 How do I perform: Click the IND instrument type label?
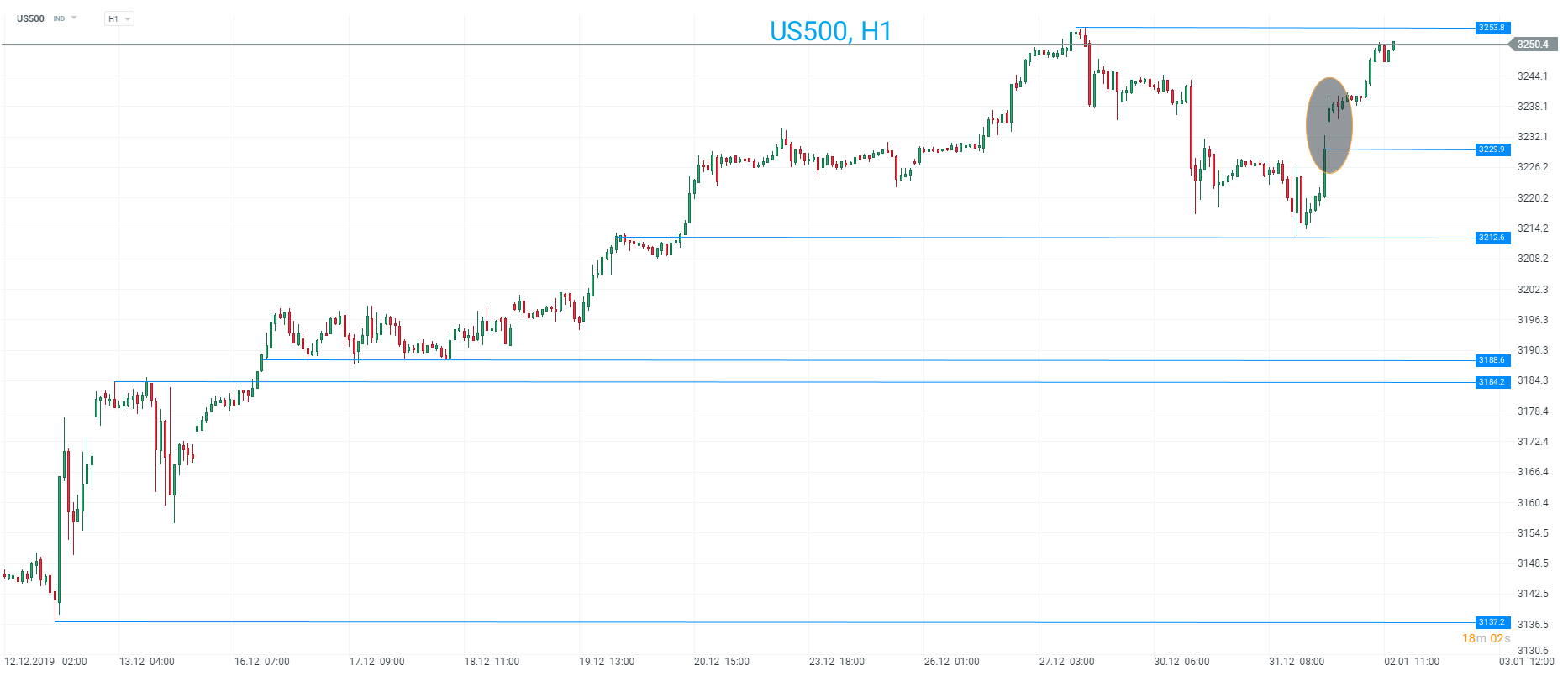coord(59,18)
